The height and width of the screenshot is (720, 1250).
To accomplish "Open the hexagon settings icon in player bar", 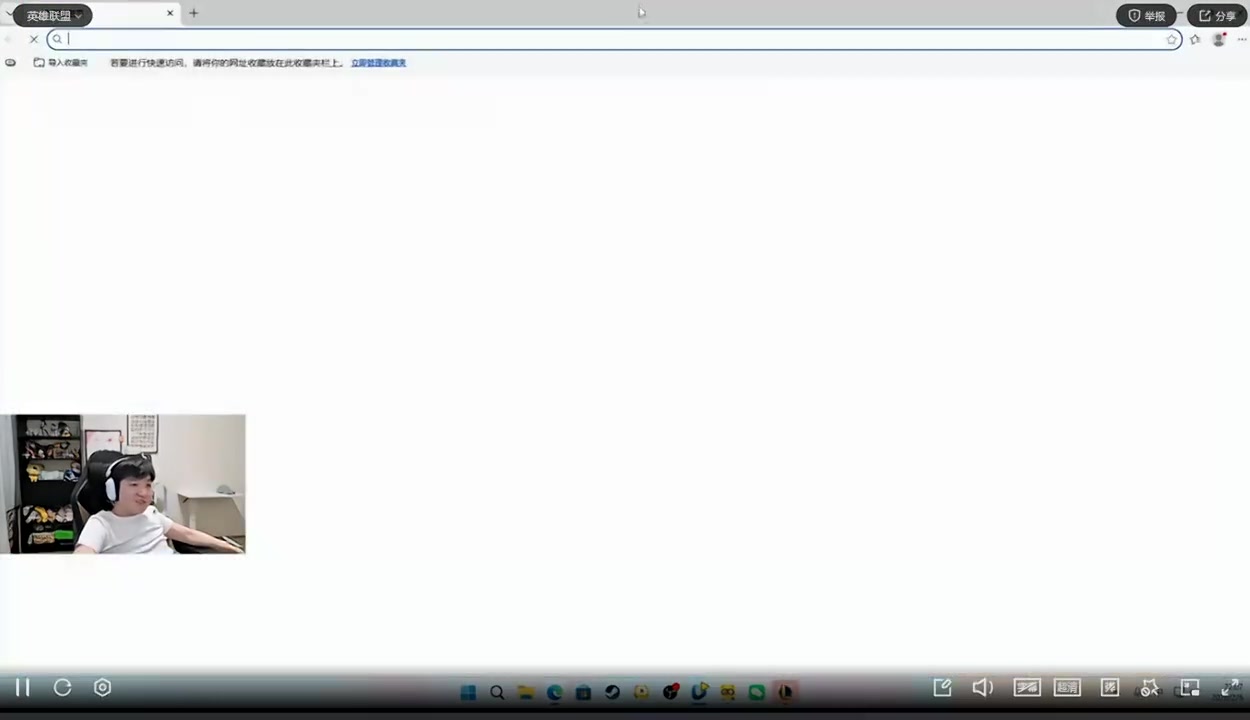I will [102, 687].
